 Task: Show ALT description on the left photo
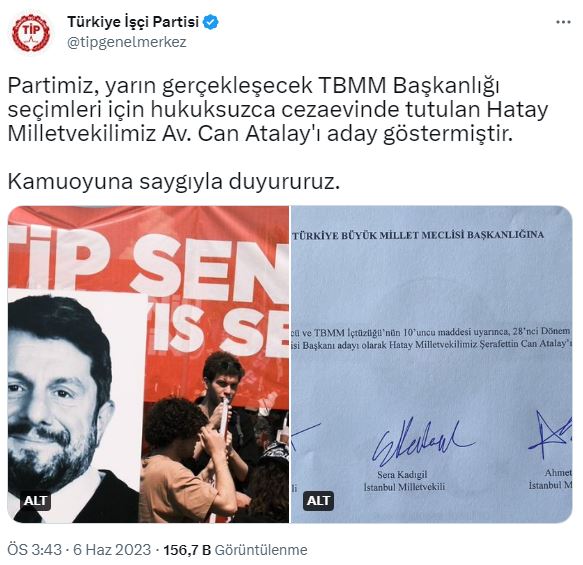tap(35, 501)
